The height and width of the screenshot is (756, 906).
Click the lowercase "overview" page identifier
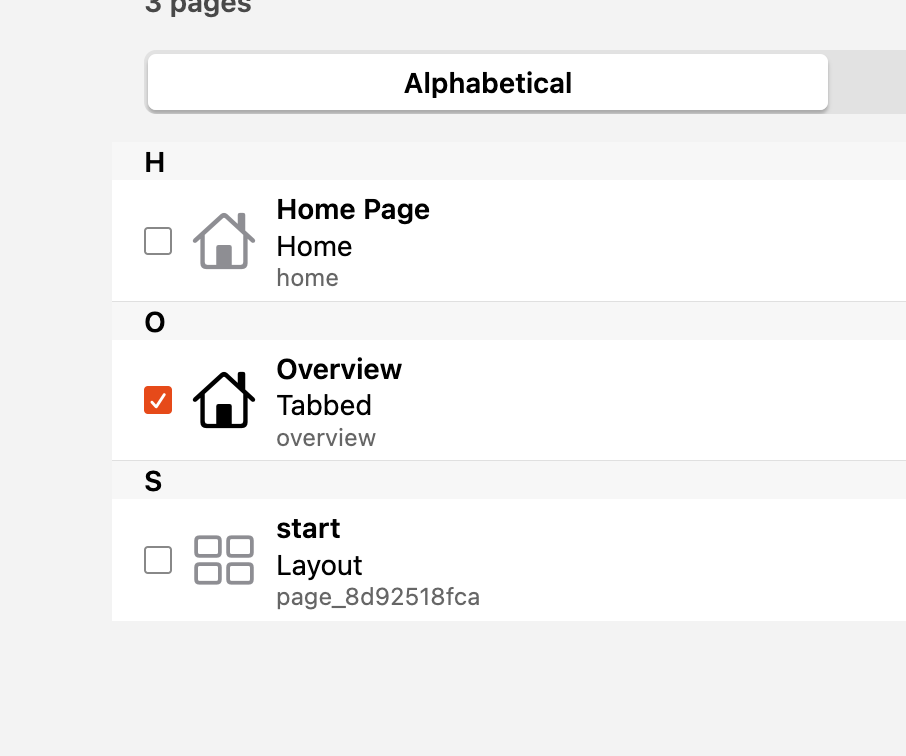(326, 438)
